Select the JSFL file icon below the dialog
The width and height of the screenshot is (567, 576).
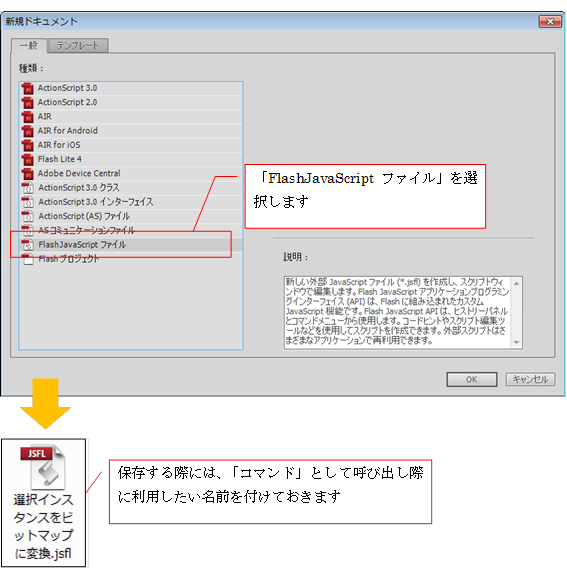tap(43, 467)
